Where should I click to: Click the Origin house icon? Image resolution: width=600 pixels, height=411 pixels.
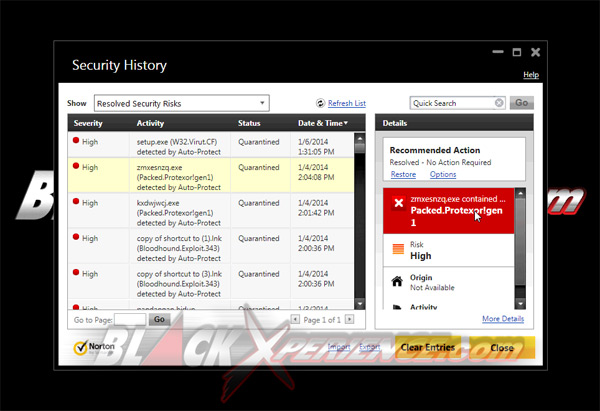[x=397, y=281]
